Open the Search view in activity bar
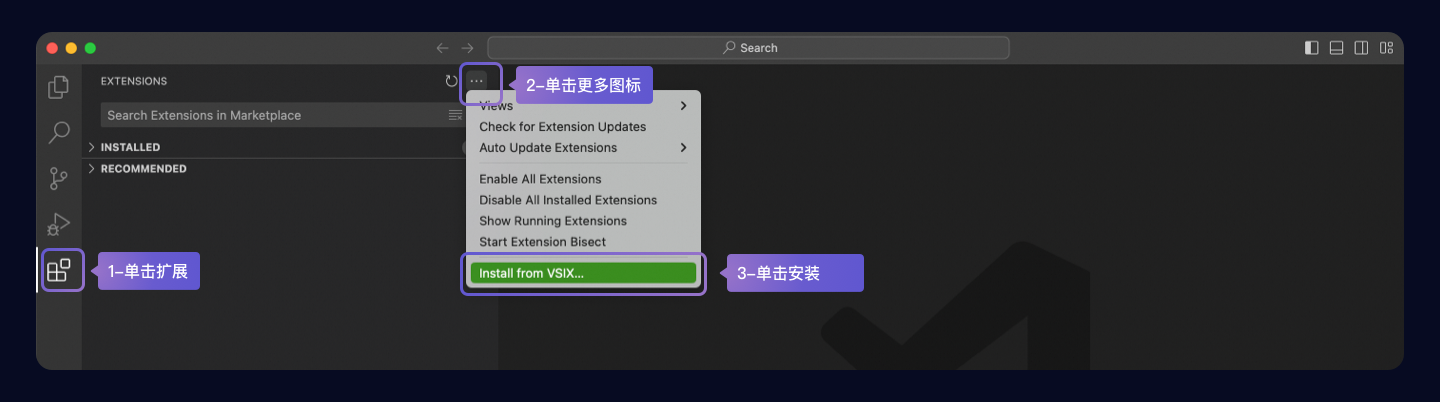Screen dimensions: 1440x402 59,132
